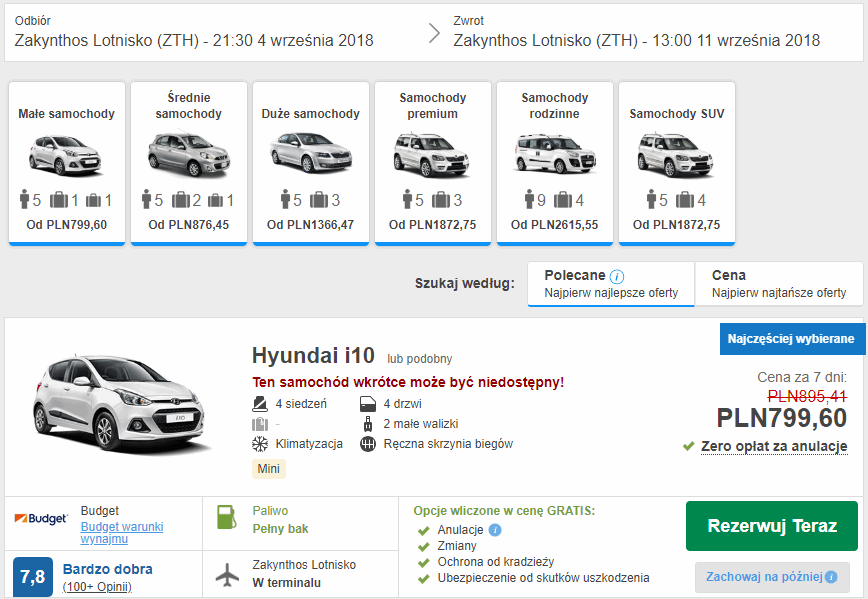868x599 pixels.
Task: Click the green fuel pump icon
Action: click(x=227, y=518)
